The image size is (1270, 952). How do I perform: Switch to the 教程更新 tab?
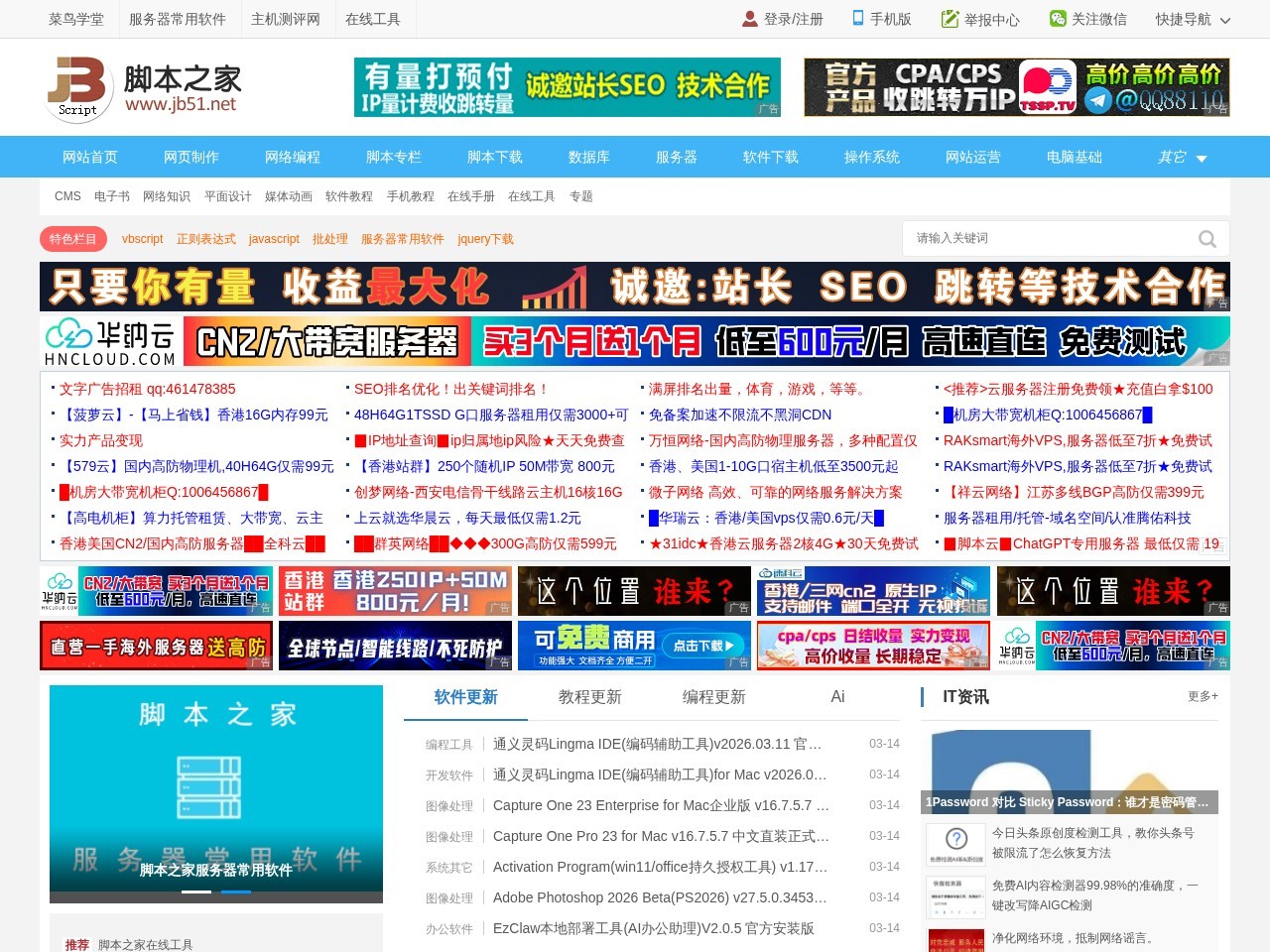[589, 697]
